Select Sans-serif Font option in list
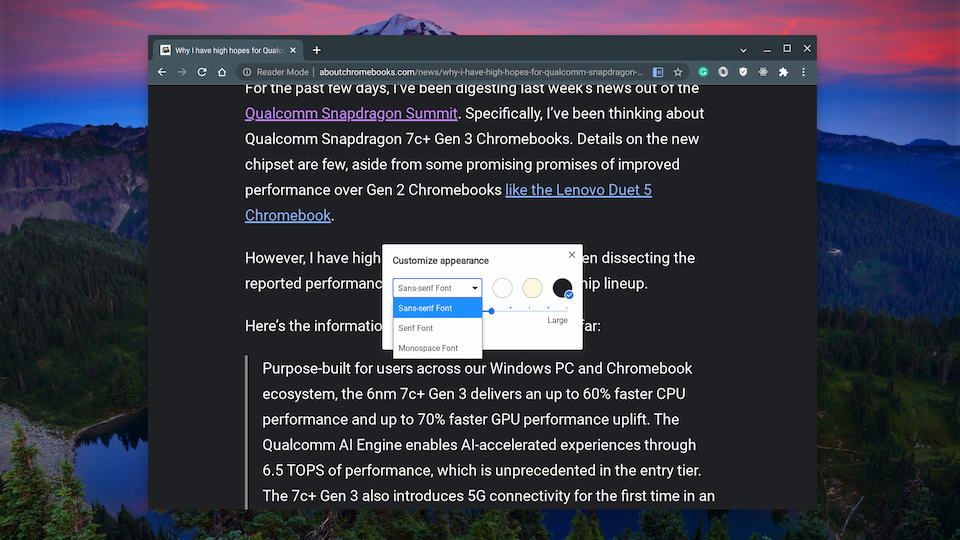Viewport: 960px width, 540px height. coord(437,308)
